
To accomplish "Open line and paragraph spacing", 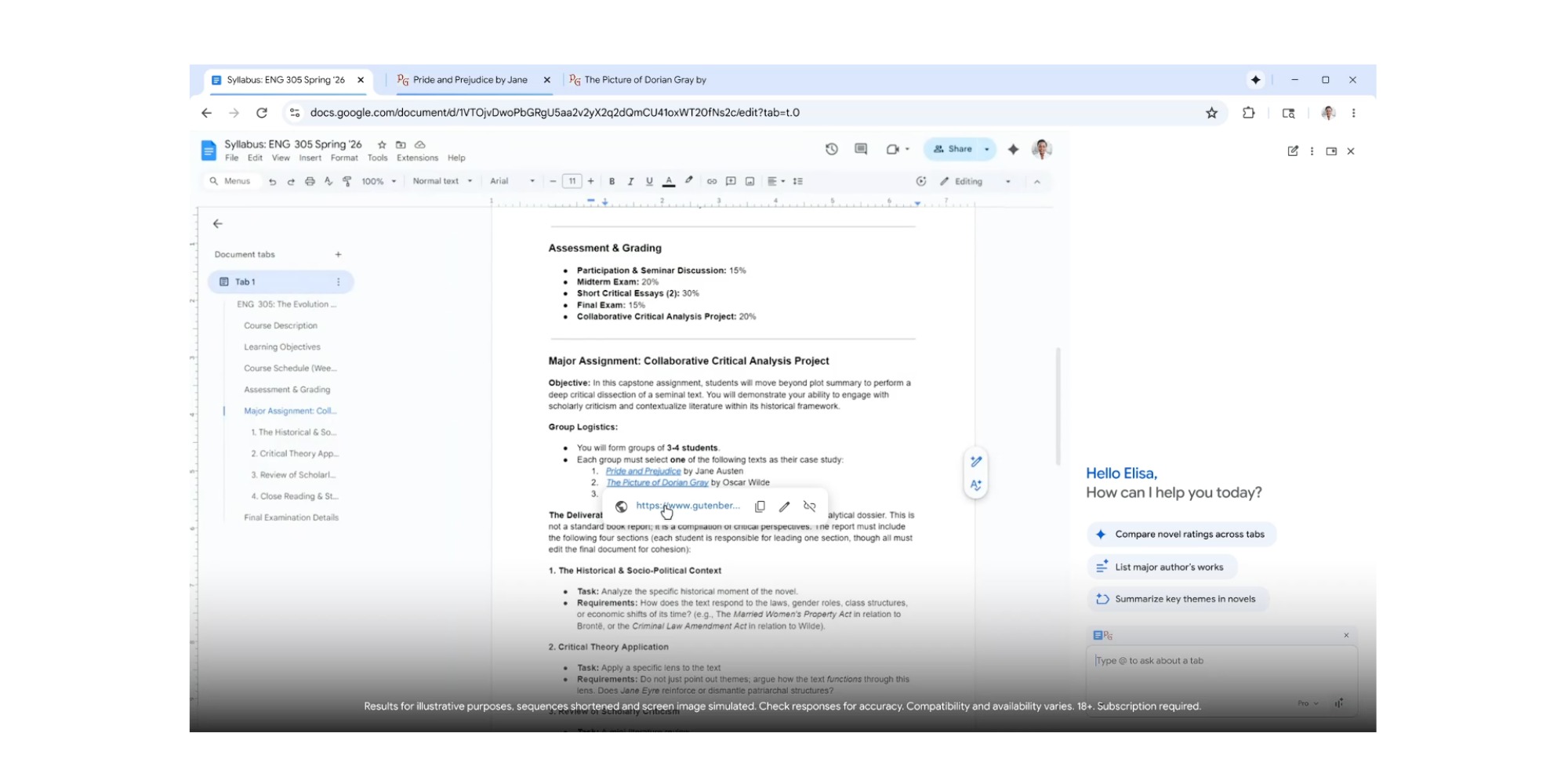I will point(798,181).
